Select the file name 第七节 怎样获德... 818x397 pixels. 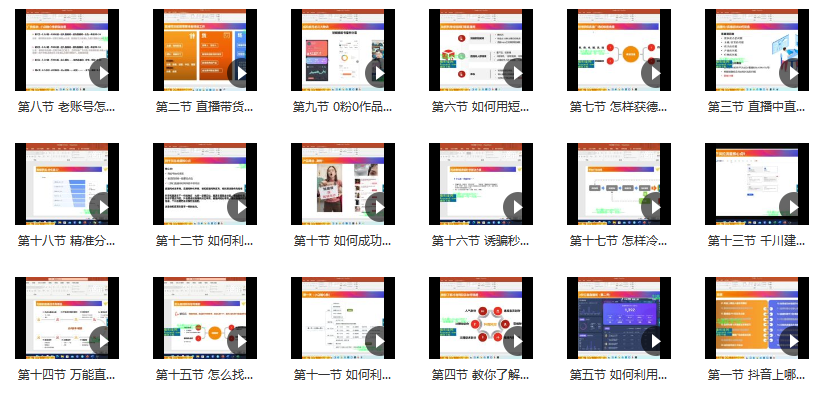(619, 107)
